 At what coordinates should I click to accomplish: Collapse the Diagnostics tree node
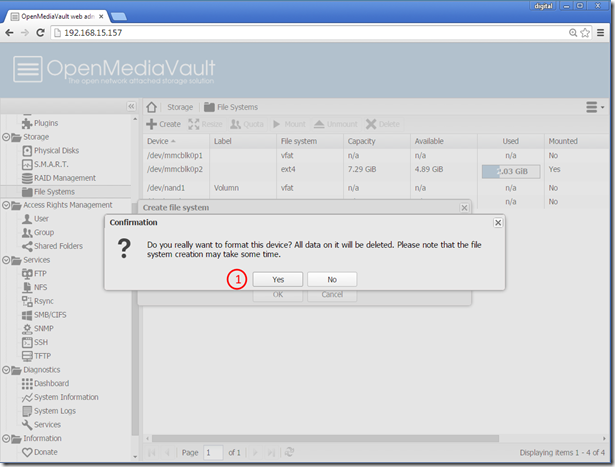pos(6,370)
